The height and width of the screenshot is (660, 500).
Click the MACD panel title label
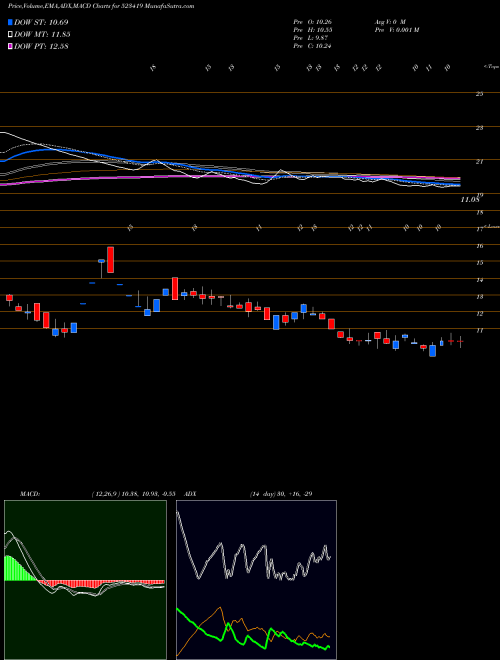(30, 494)
